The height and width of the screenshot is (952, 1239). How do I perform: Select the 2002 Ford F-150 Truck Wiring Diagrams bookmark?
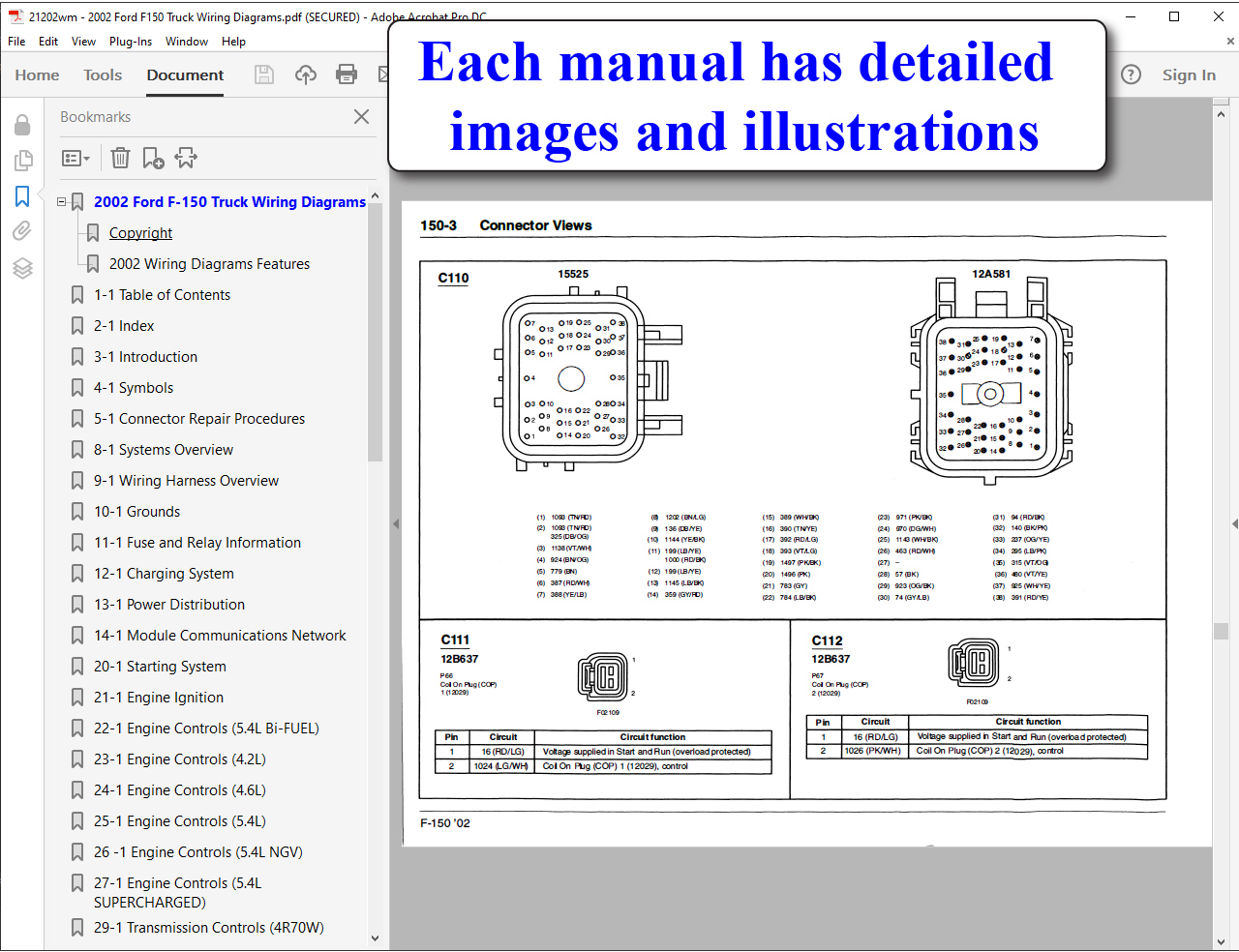229,202
